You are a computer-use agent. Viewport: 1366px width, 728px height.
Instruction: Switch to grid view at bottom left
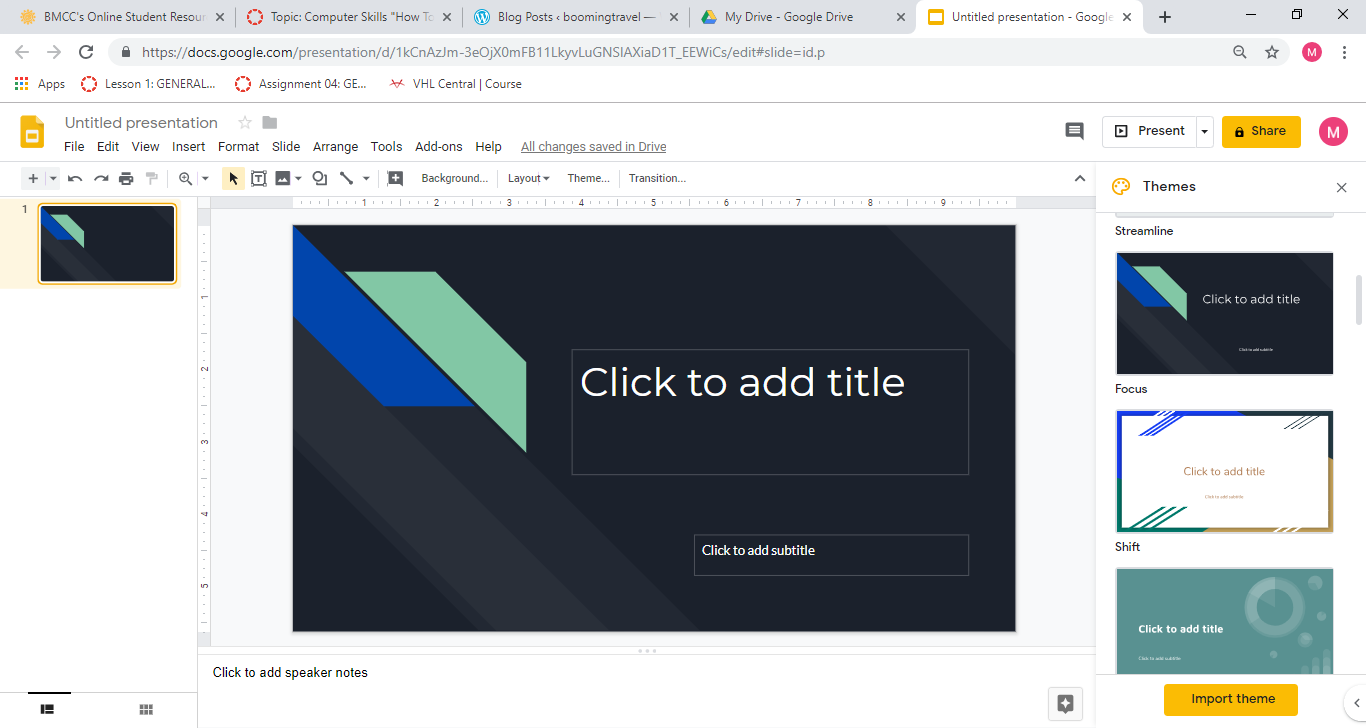coord(146,709)
